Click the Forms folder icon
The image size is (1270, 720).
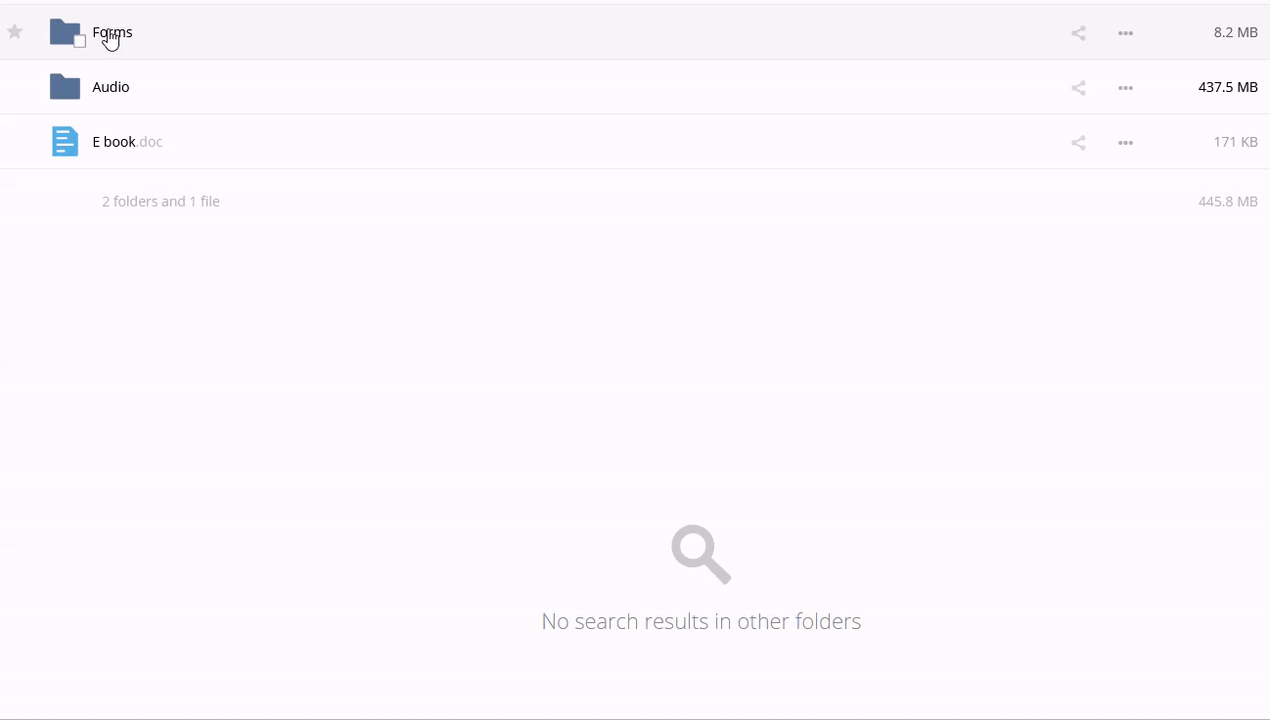pyautogui.click(x=65, y=31)
